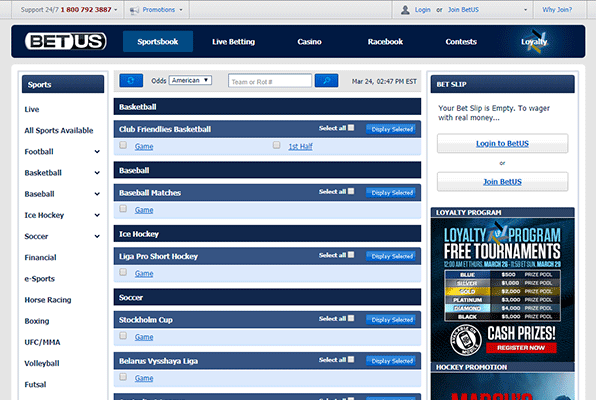
Task: Click Display Selected for Stockholm Cup
Action: click(392, 320)
